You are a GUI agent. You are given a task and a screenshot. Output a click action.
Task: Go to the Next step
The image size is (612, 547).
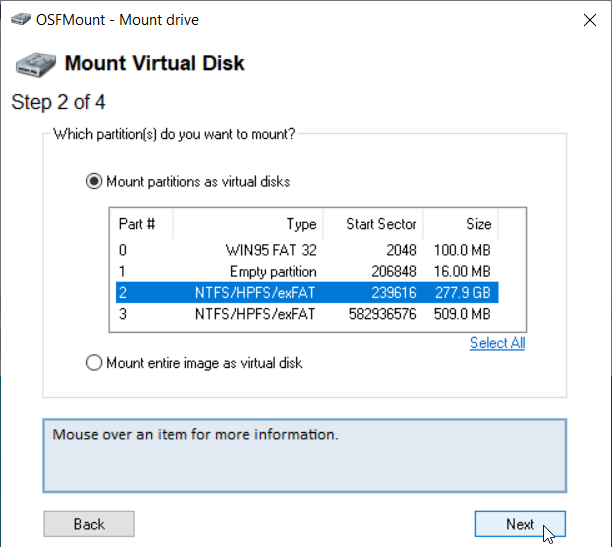(x=520, y=524)
